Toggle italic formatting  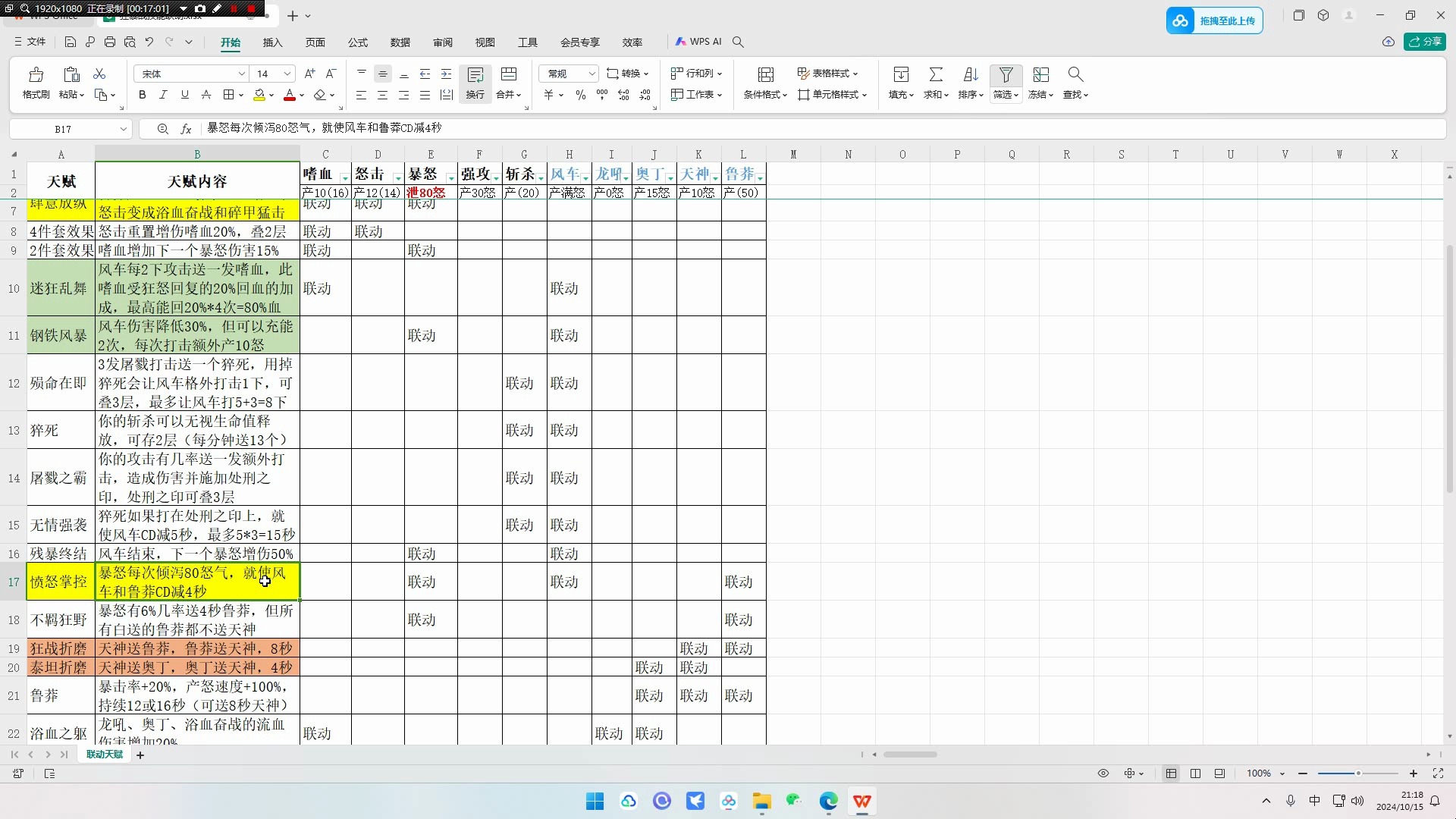163,95
